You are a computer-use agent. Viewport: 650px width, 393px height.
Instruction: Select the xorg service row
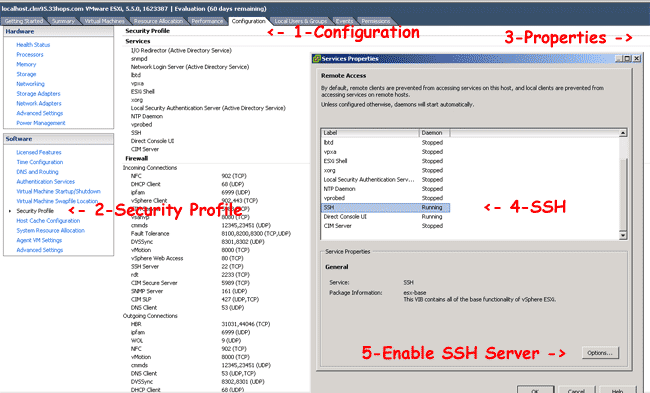click(386, 170)
